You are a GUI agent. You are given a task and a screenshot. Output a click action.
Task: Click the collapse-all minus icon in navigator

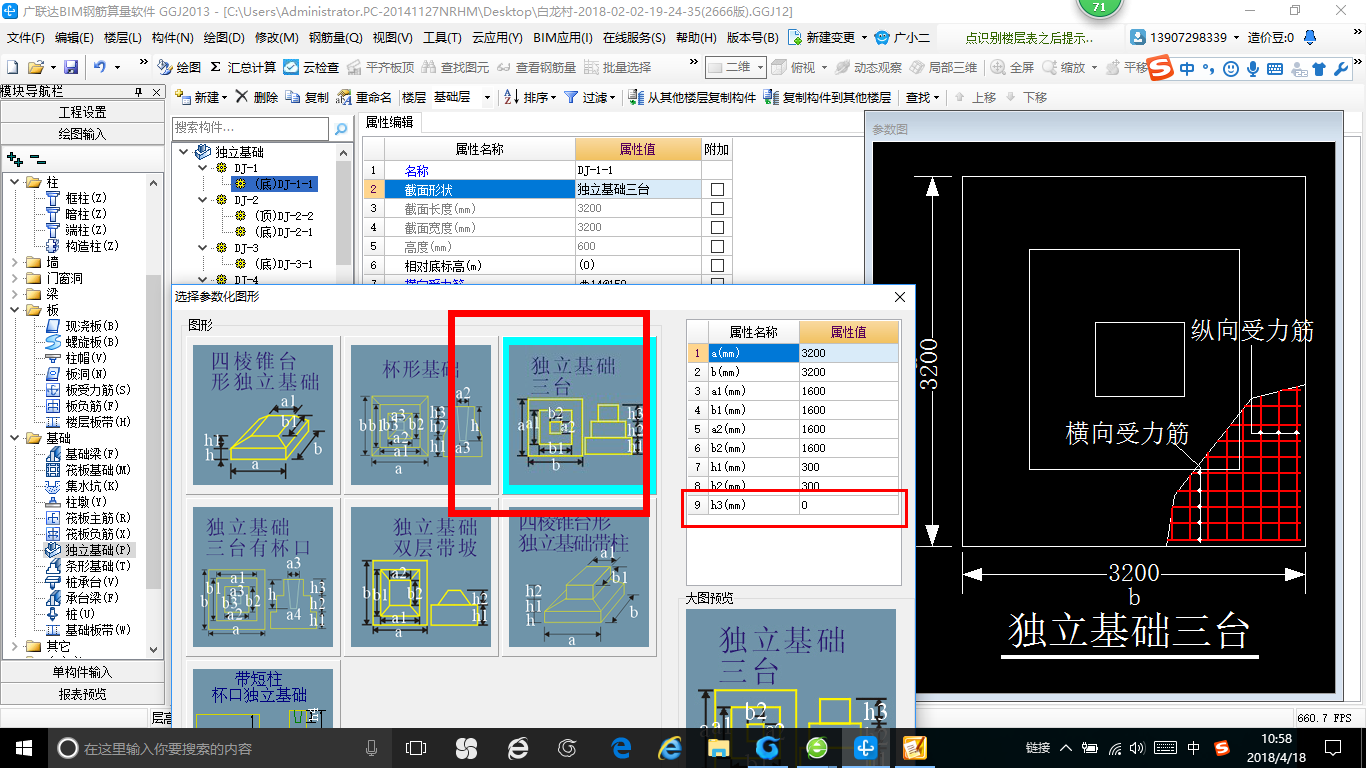[x=37, y=159]
